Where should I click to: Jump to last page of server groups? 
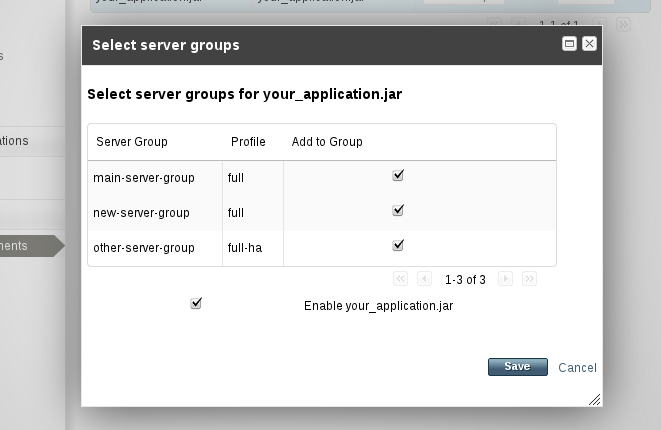click(x=529, y=279)
